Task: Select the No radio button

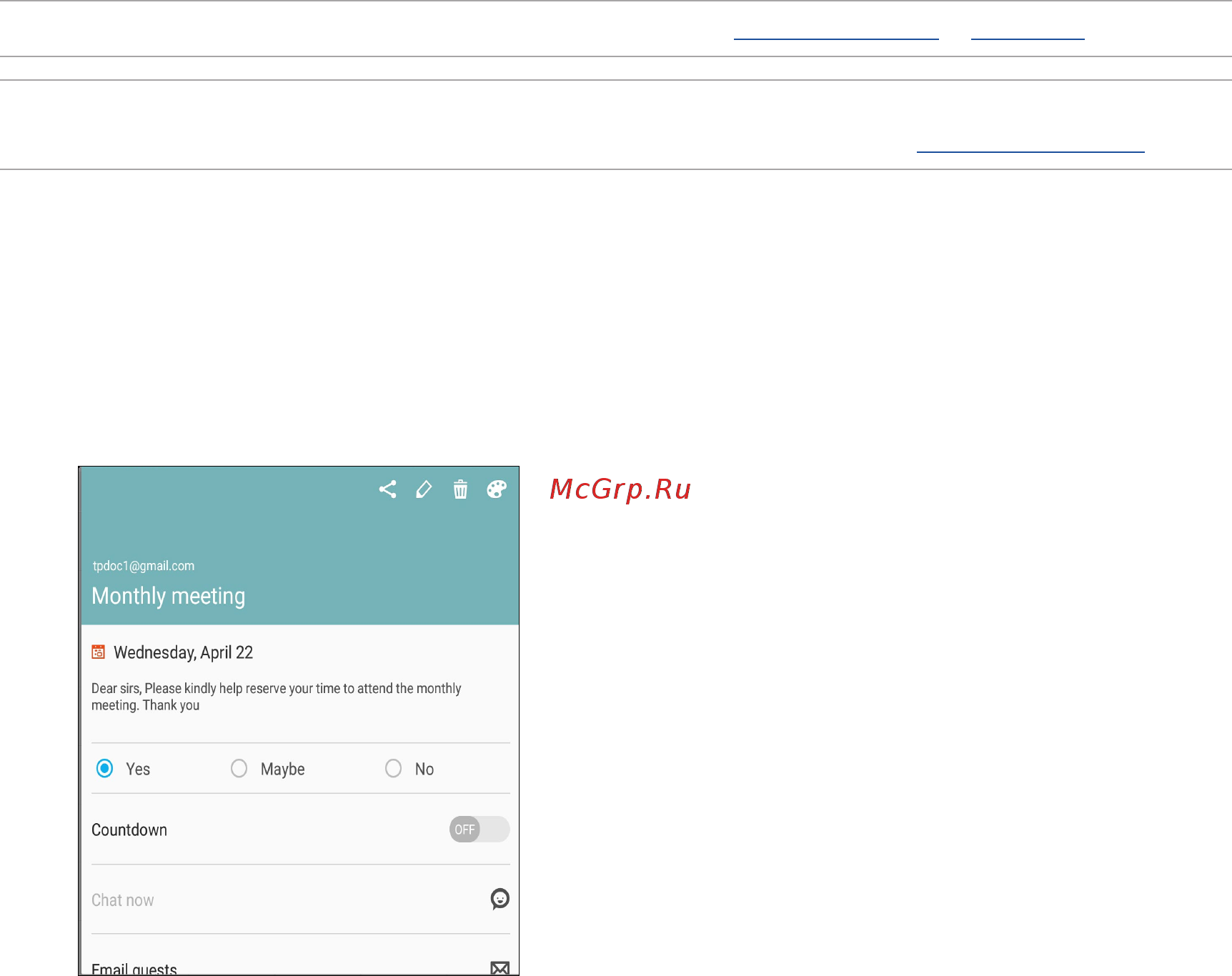Action: [x=393, y=768]
